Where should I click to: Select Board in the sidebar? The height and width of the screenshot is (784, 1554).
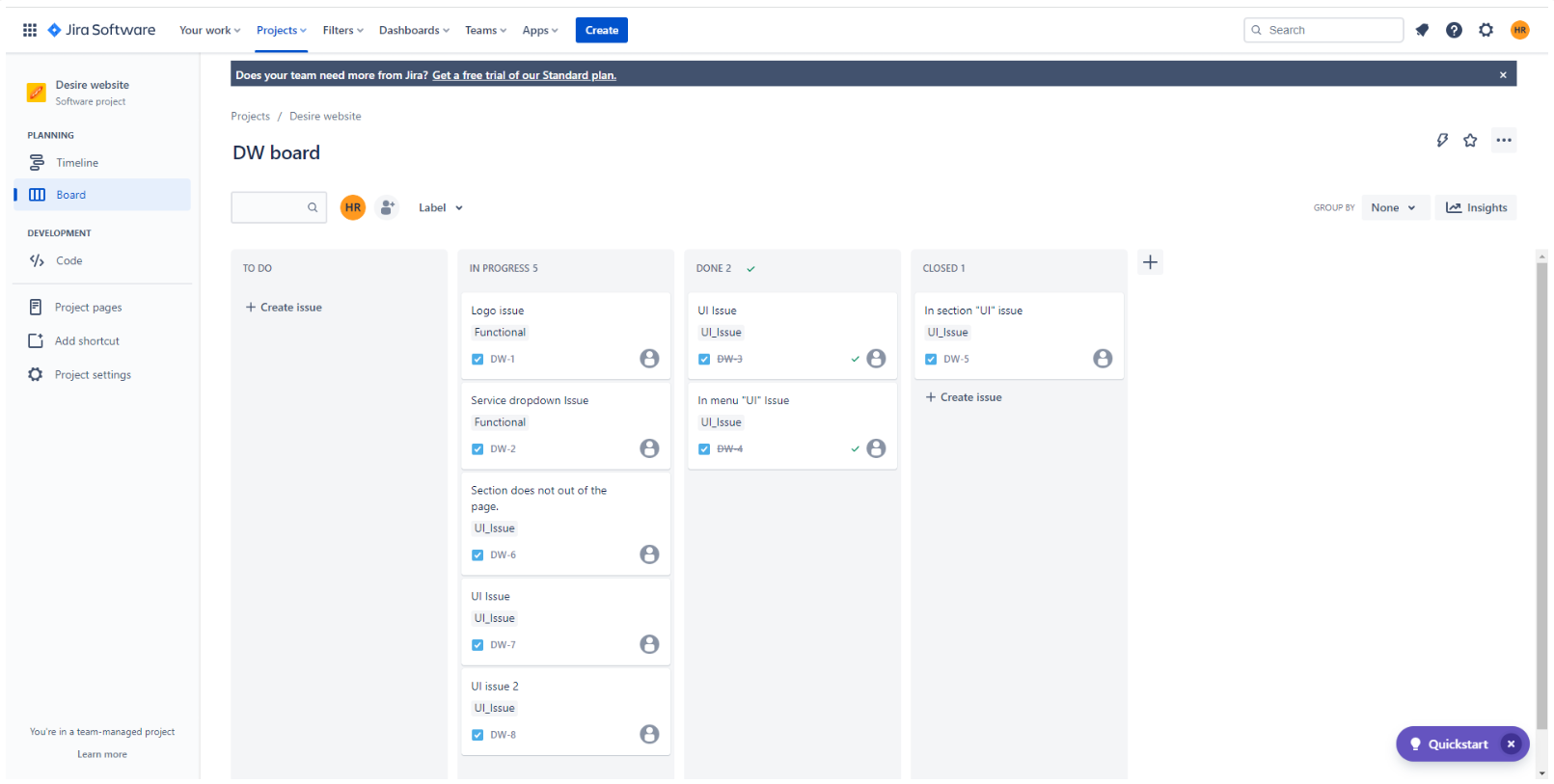pyautogui.click(x=102, y=195)
